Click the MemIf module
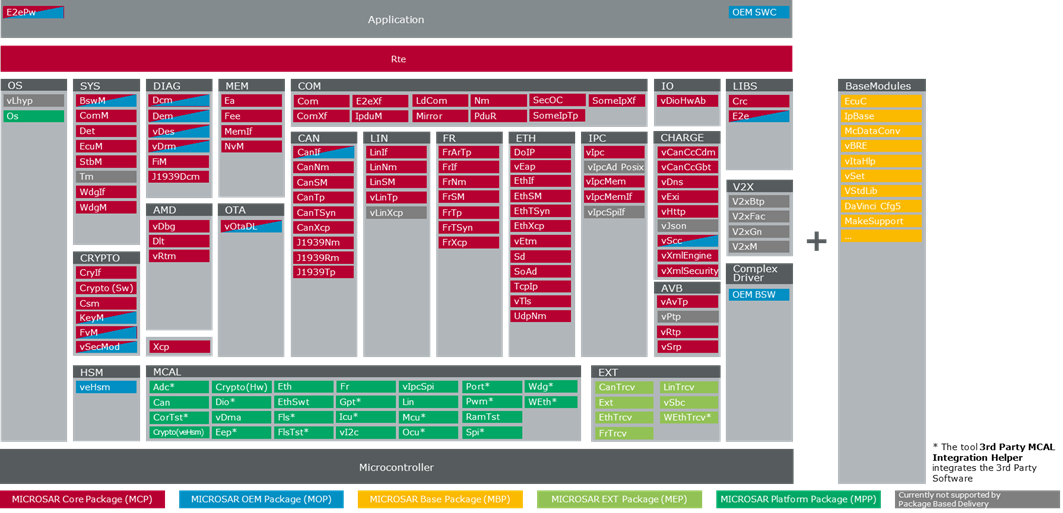 click(x=252, y=131)
